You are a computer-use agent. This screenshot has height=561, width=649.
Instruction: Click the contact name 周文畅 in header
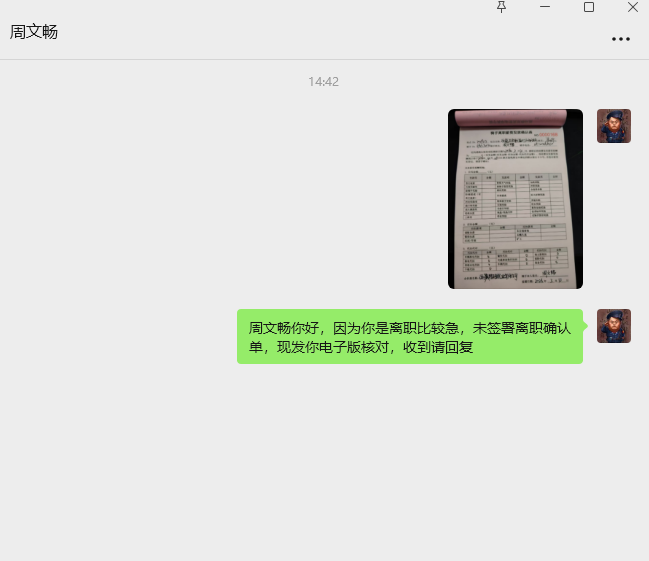[x=34, y=32]
